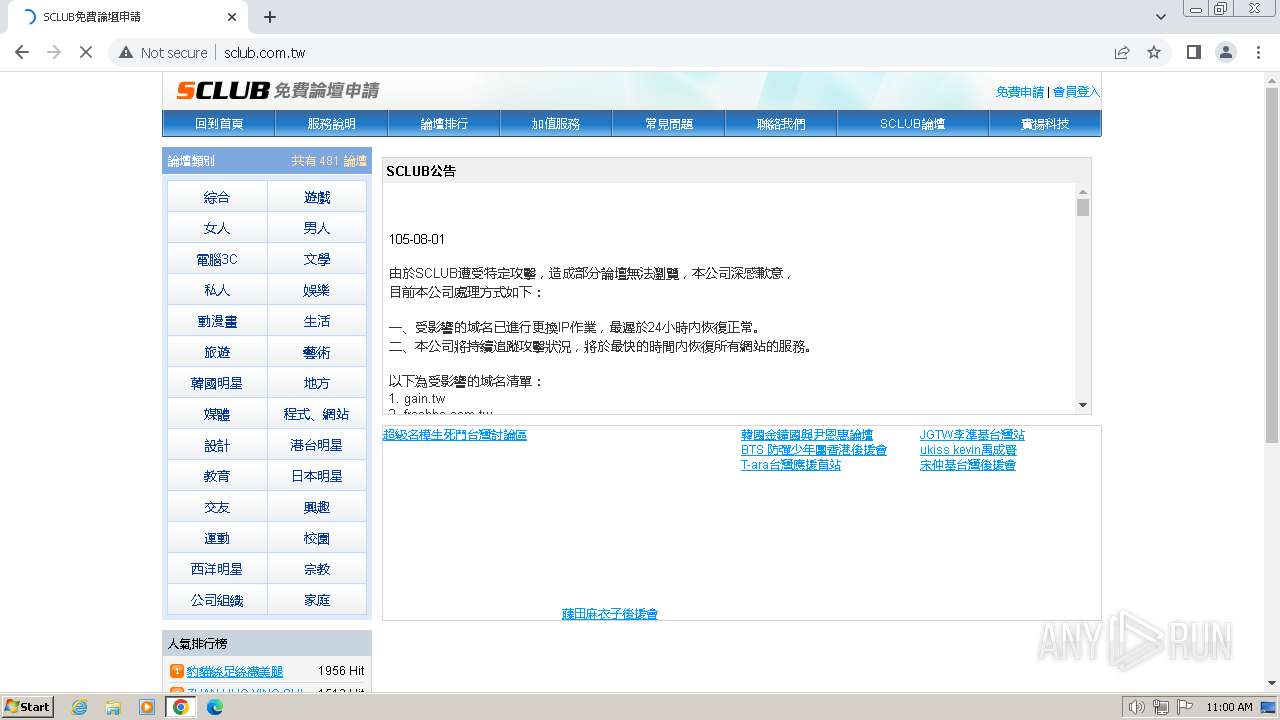
Task: Open 宋仲基台灣後援會 link
Action: tap(968, 465)
